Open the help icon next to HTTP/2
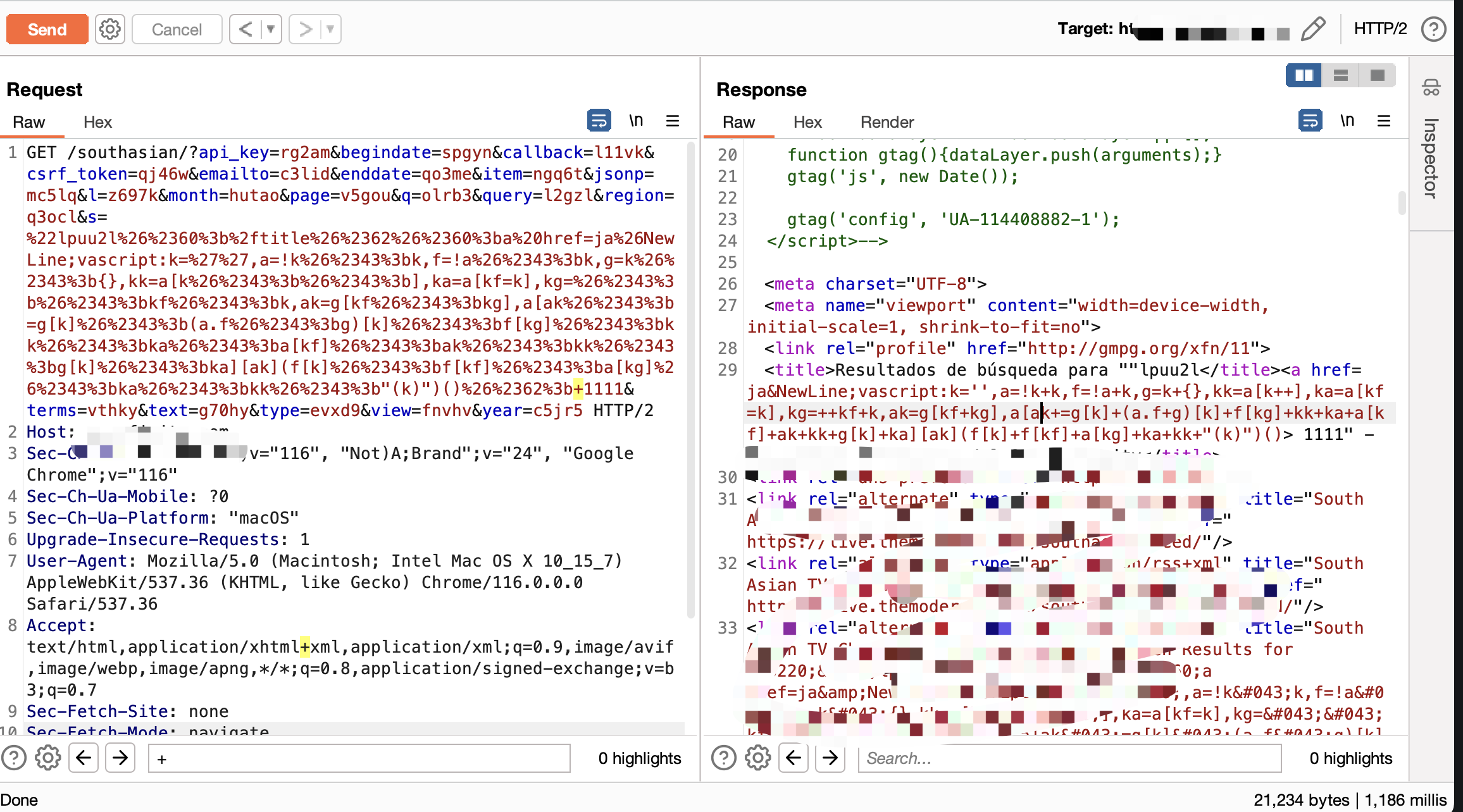1463x812 pixels. (1433, 29)
